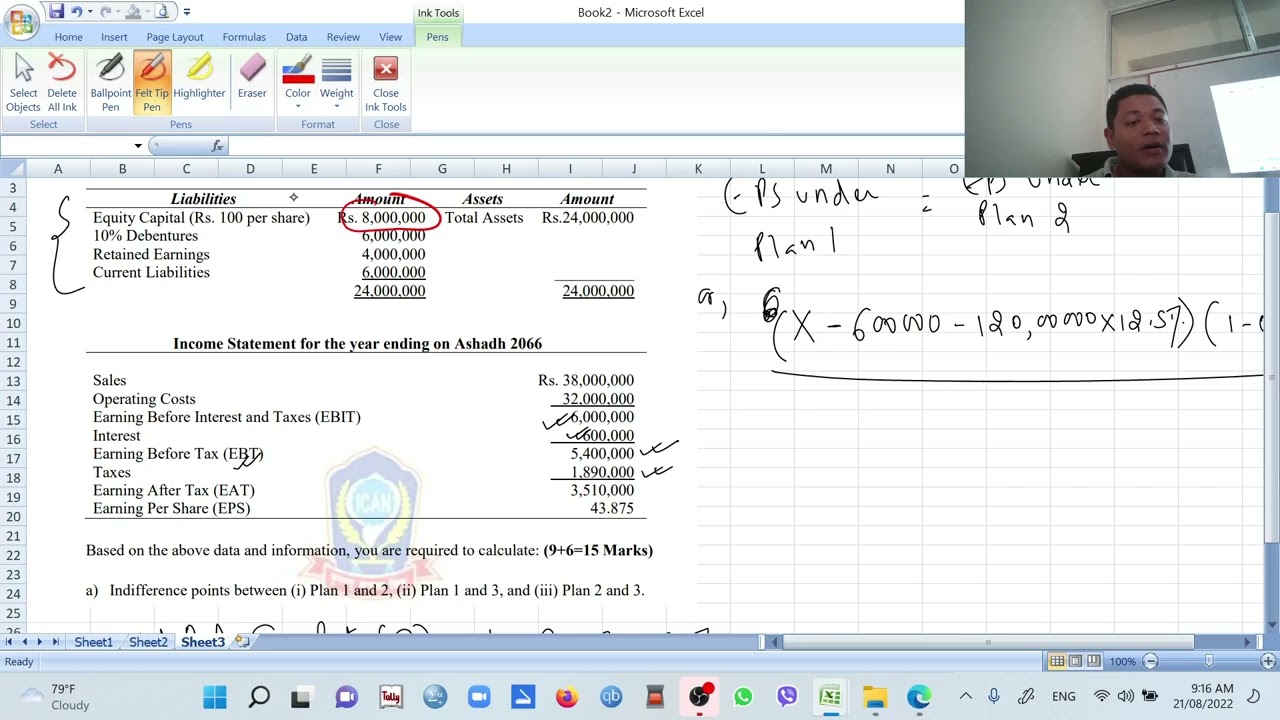Click the Earning Per Share value 43.875
This screenshot has height=720, width=1280.
[x=612, y=508]
